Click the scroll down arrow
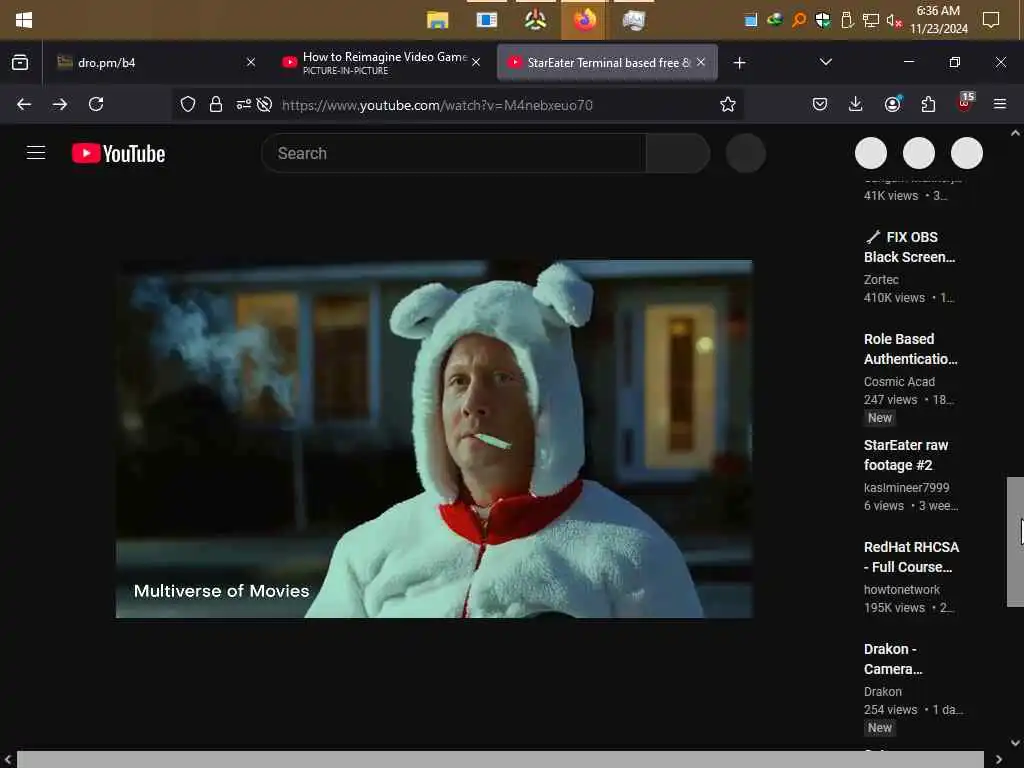Screen dimensions: 1024x768 pos(1015,743)
